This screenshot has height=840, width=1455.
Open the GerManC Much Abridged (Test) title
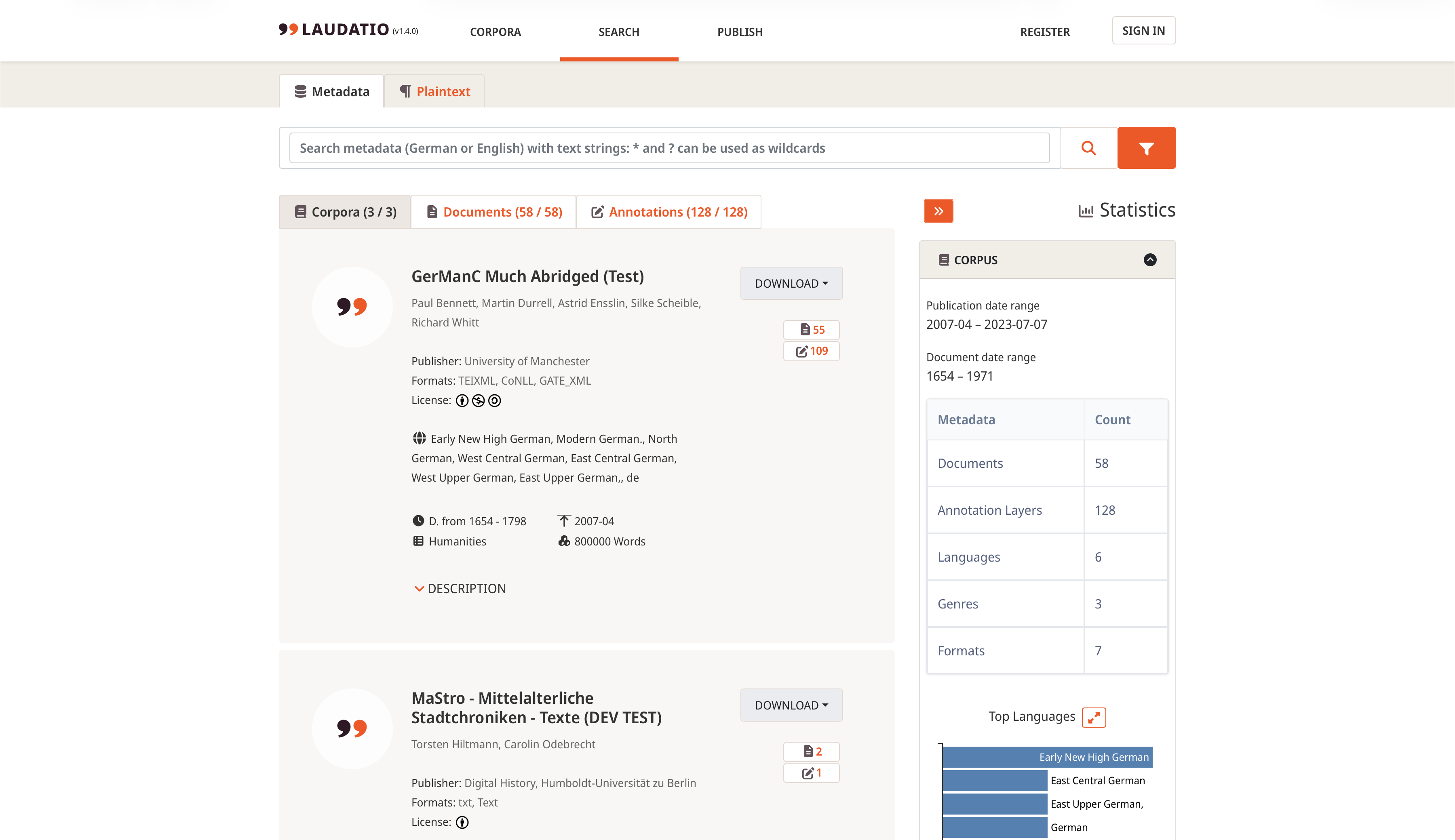527,276
